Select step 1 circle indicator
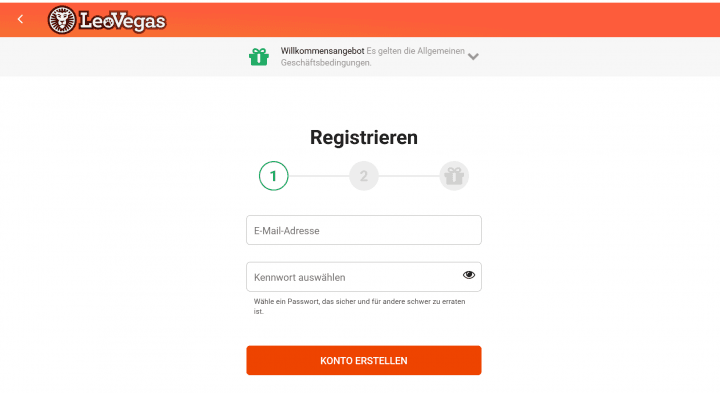The image size is (720, 393). point(273,176)
